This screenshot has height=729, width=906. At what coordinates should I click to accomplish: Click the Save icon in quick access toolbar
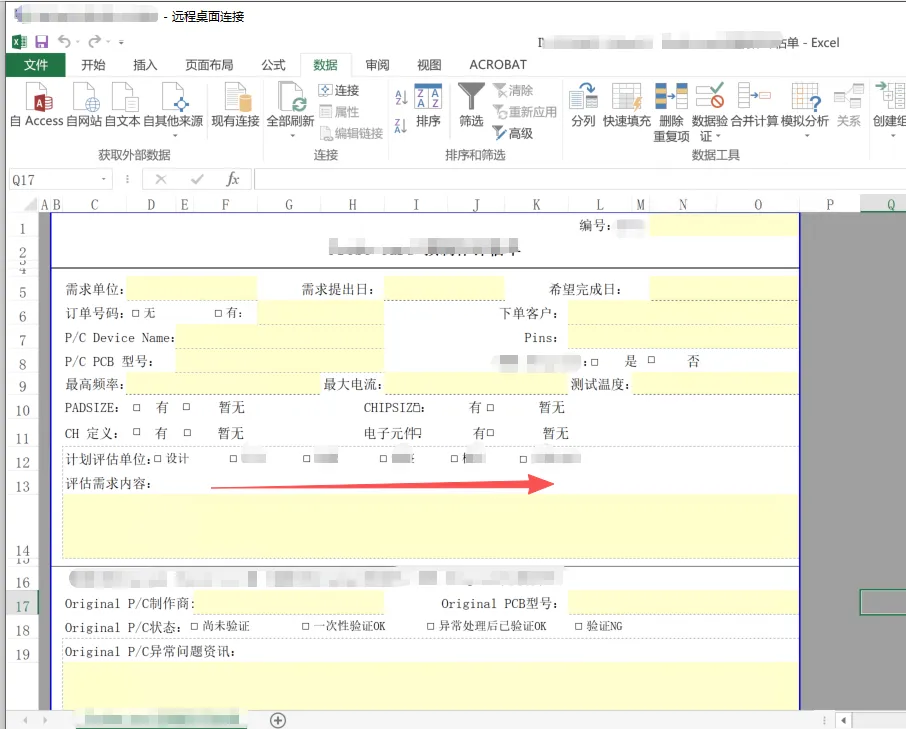[42, 42]
